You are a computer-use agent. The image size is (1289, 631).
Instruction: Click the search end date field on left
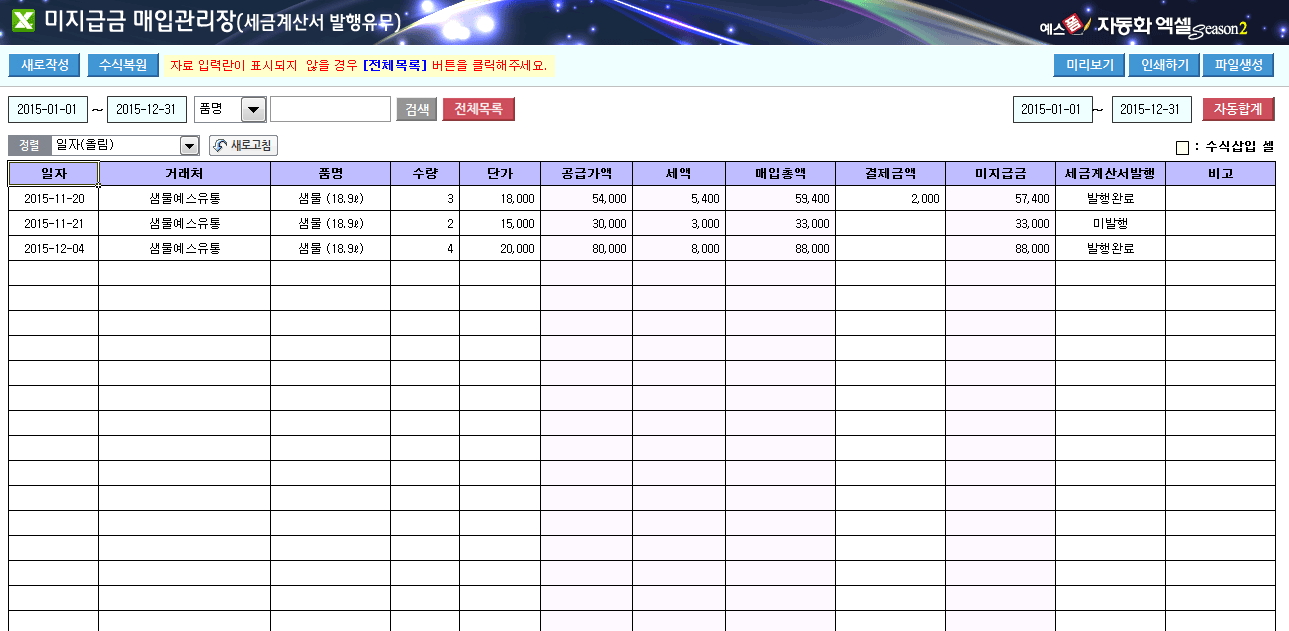(x=147, y=109)
